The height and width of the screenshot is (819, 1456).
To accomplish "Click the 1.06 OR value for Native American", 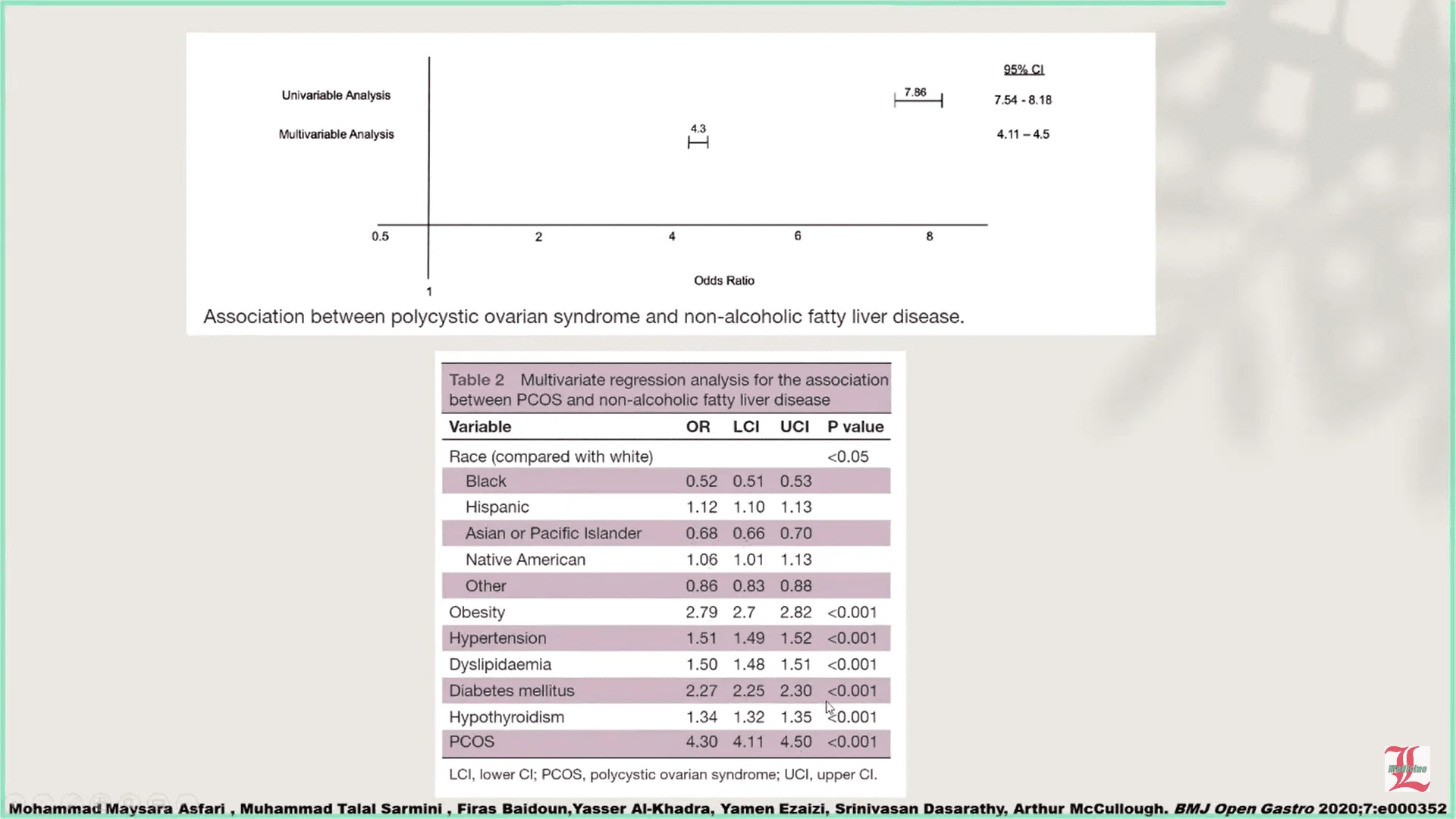I will [701, 560].
